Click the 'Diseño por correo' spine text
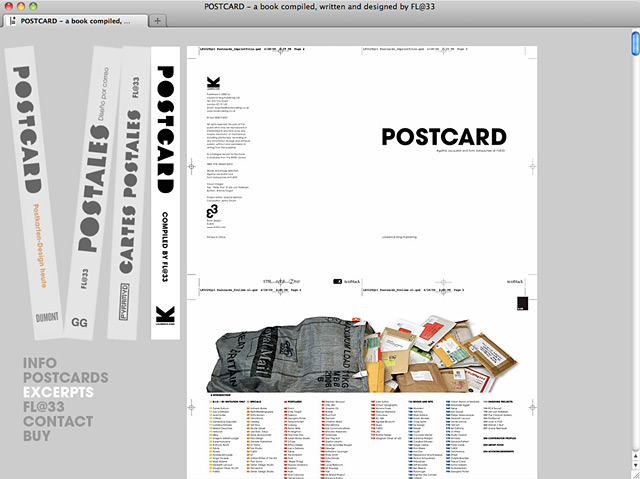640x479 pixels. point(102,94)
